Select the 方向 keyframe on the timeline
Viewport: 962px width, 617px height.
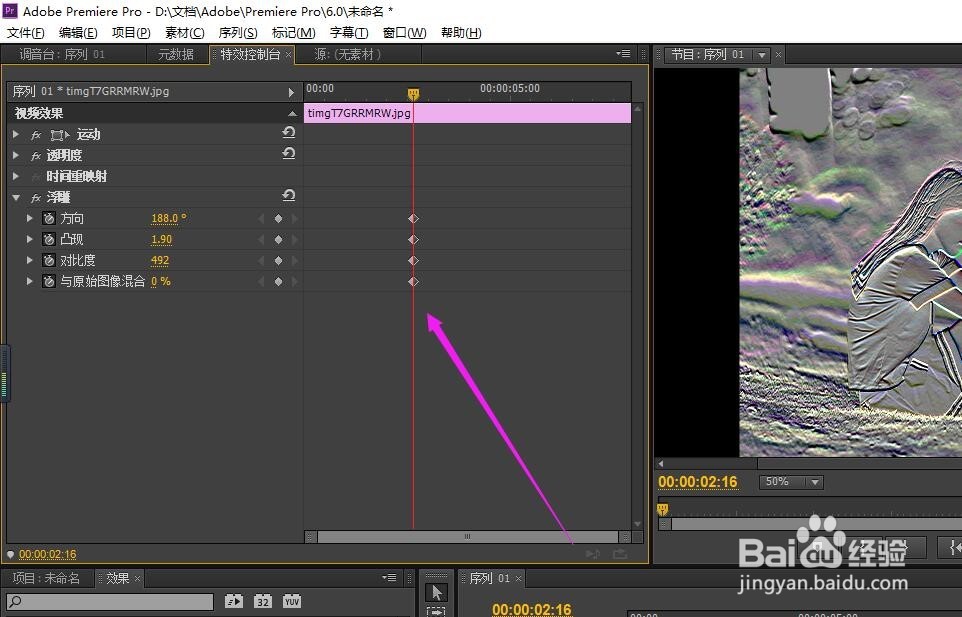[414, 218]
